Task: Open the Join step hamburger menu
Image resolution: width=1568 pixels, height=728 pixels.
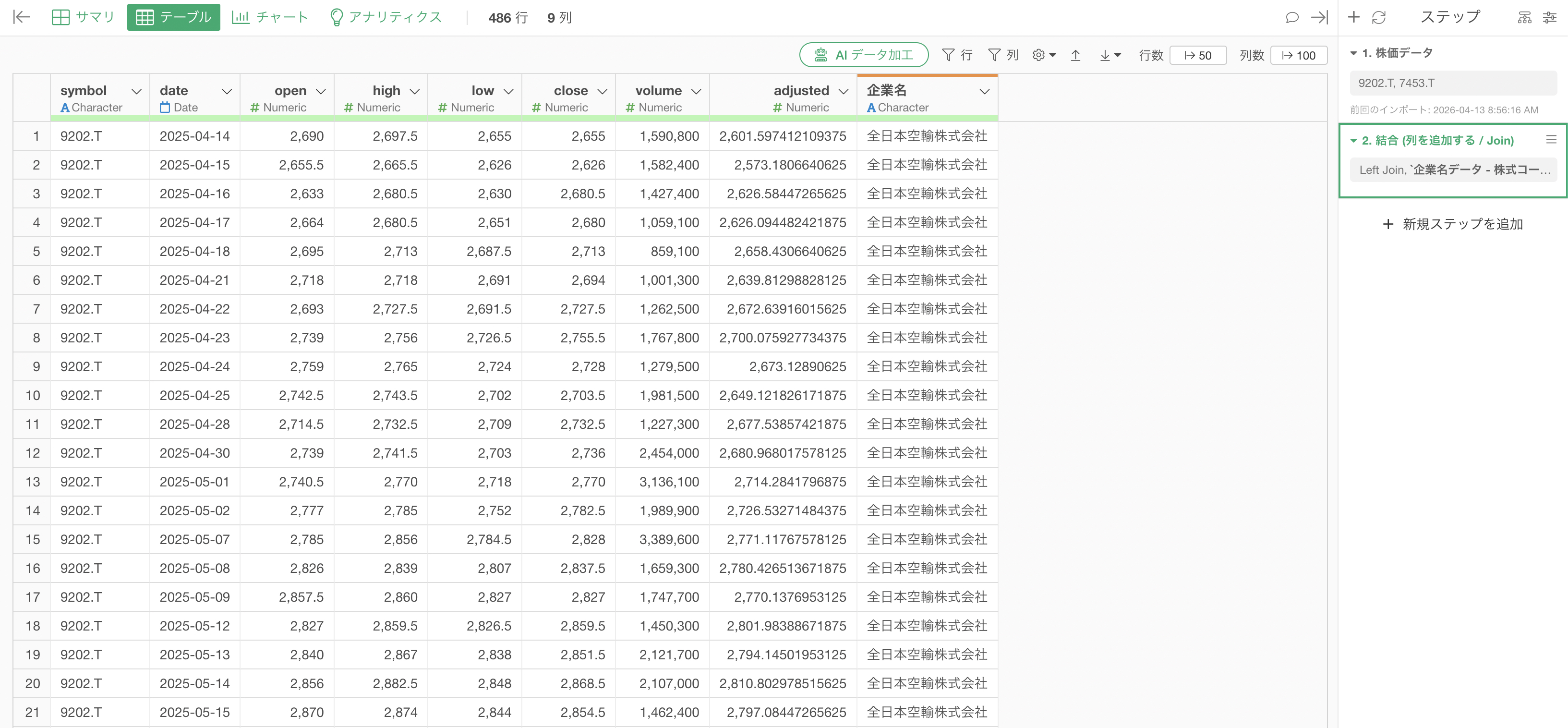Action: coord(1551,140)
